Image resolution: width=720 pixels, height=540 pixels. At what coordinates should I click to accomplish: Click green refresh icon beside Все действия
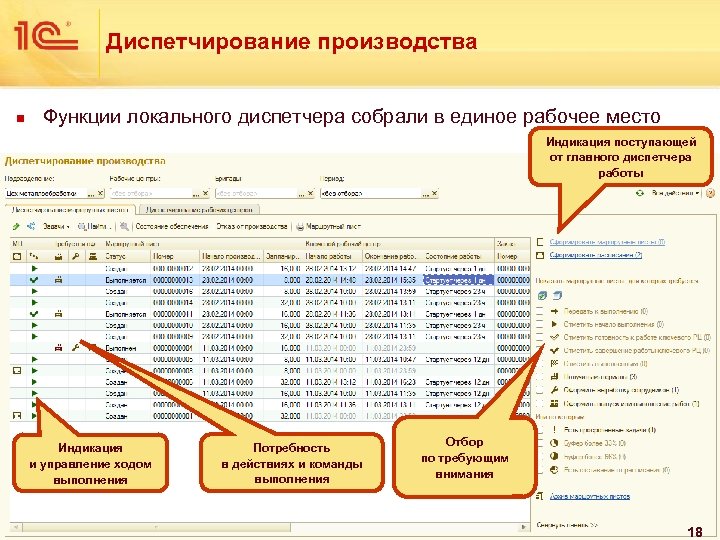click(x=640, y=193)
